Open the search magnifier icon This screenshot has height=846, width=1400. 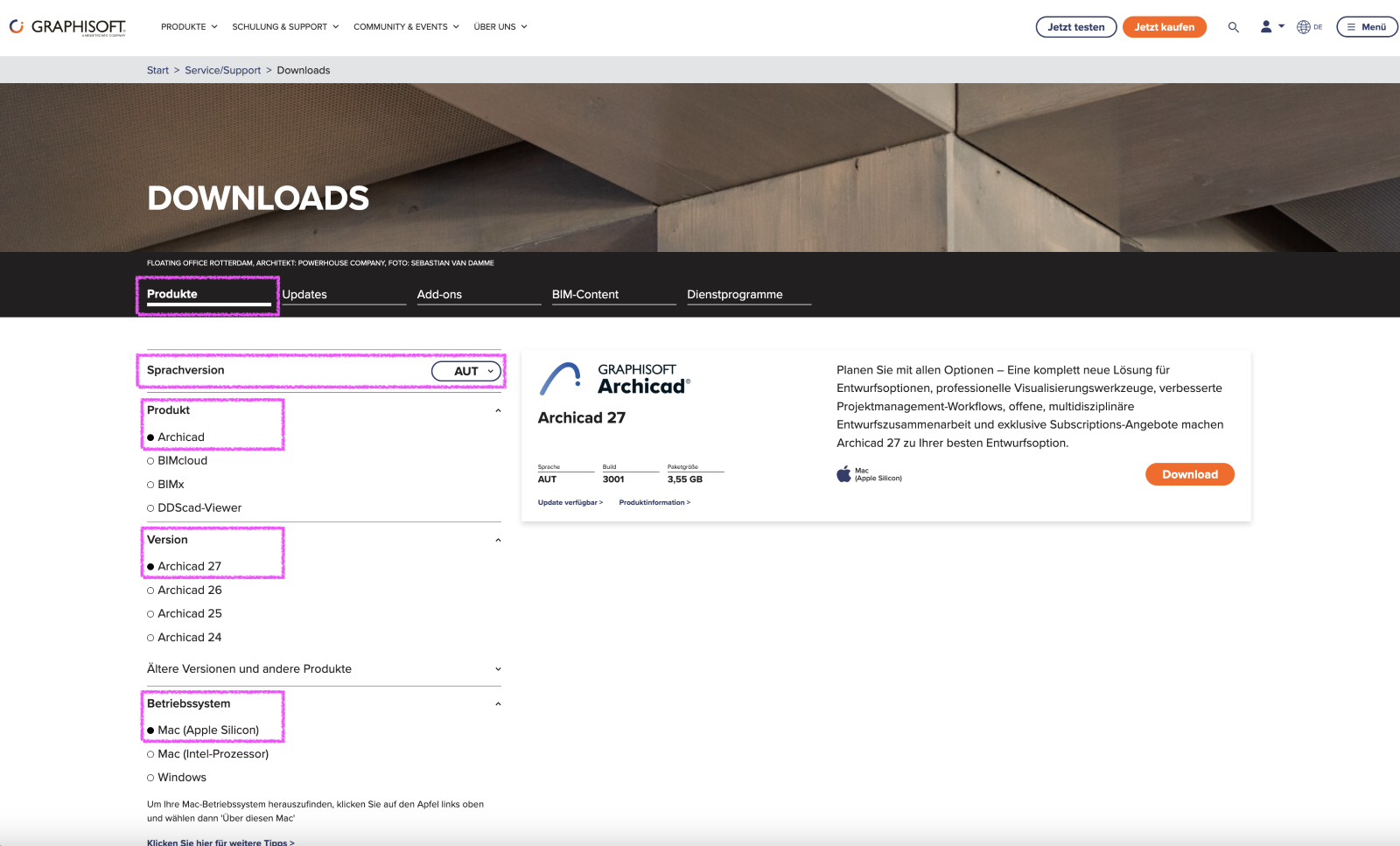pyautogui.click(x=1233, y=27)
